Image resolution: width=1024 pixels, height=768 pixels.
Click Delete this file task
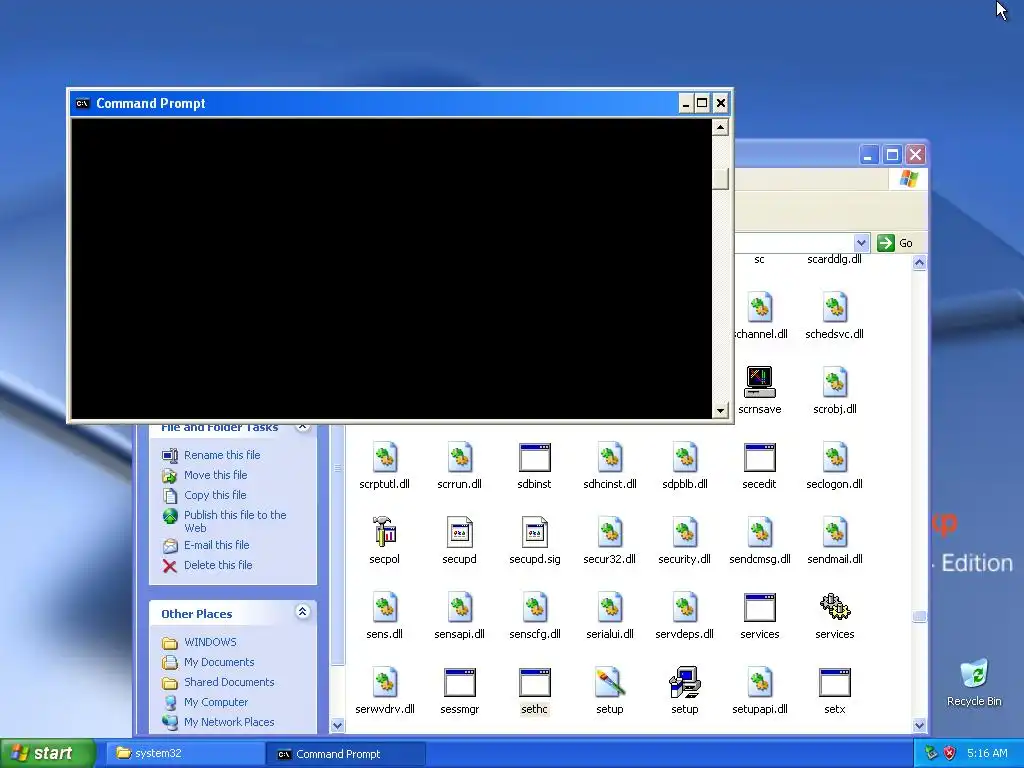(x=218, y=565)
